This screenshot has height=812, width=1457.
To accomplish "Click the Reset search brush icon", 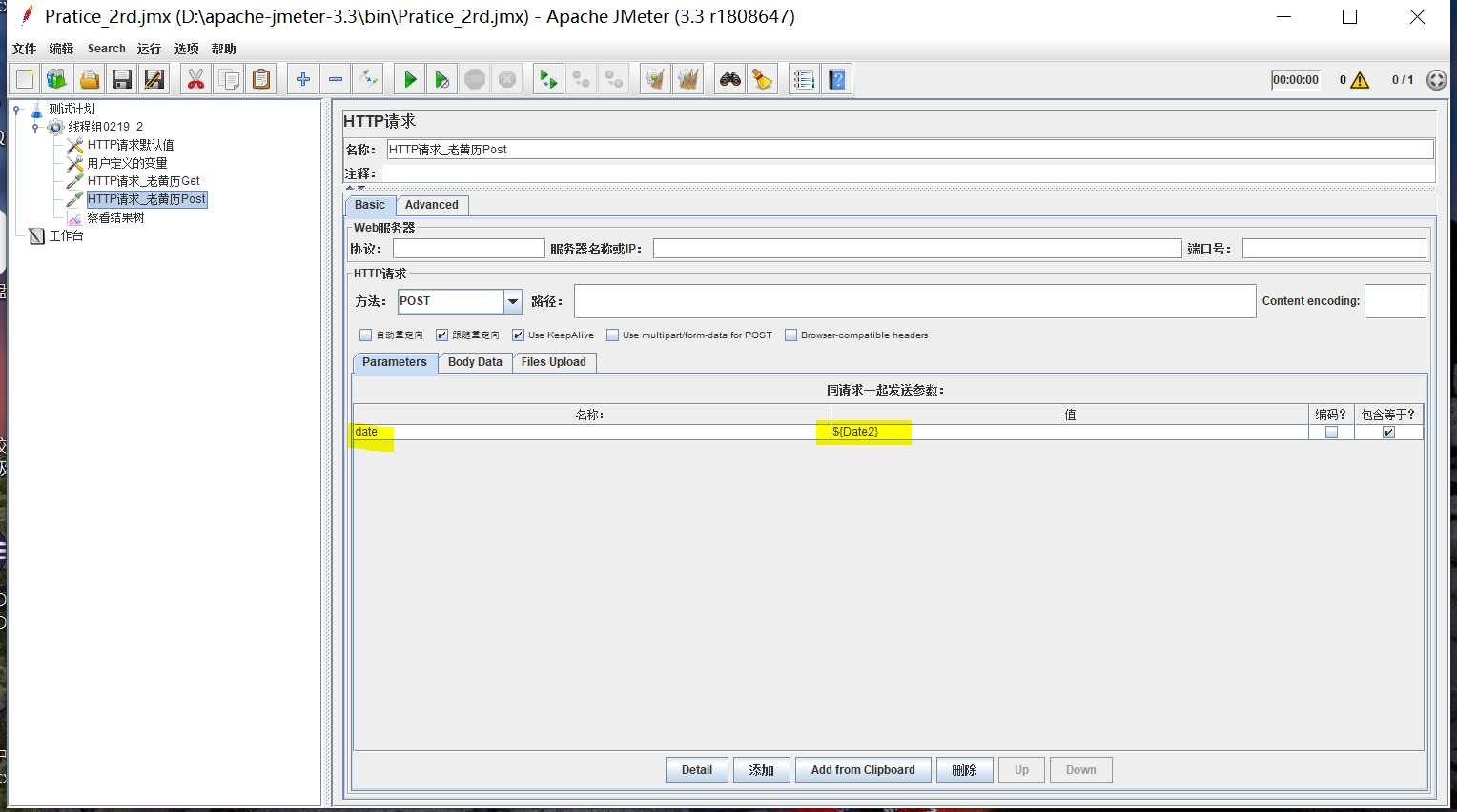I will point(763,79).
